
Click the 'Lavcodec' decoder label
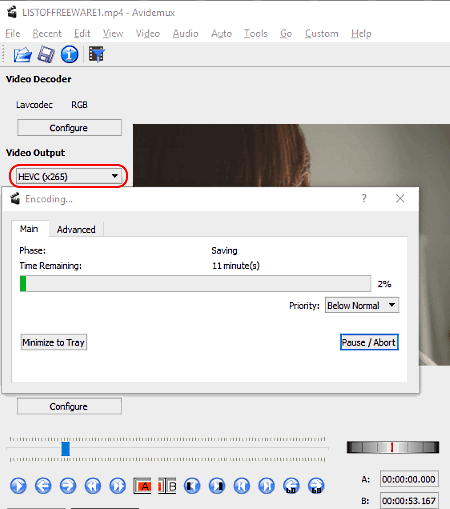click(x=34, y=105)
